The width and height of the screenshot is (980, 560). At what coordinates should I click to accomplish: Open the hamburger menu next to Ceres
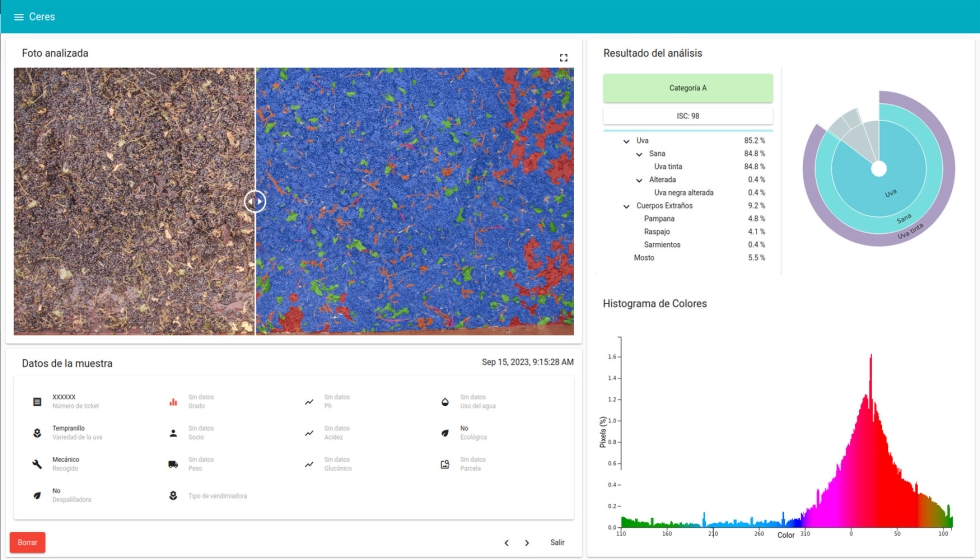tap(18, 17)
